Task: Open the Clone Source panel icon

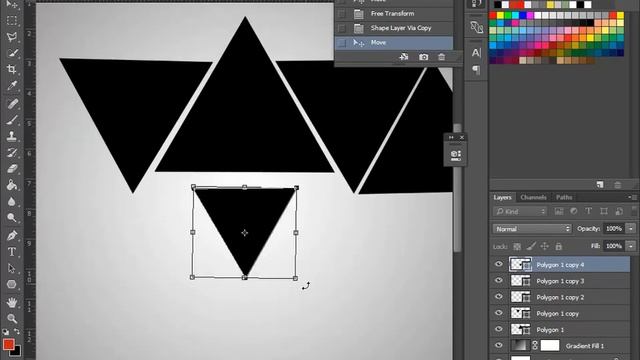Action: (476, 27)
